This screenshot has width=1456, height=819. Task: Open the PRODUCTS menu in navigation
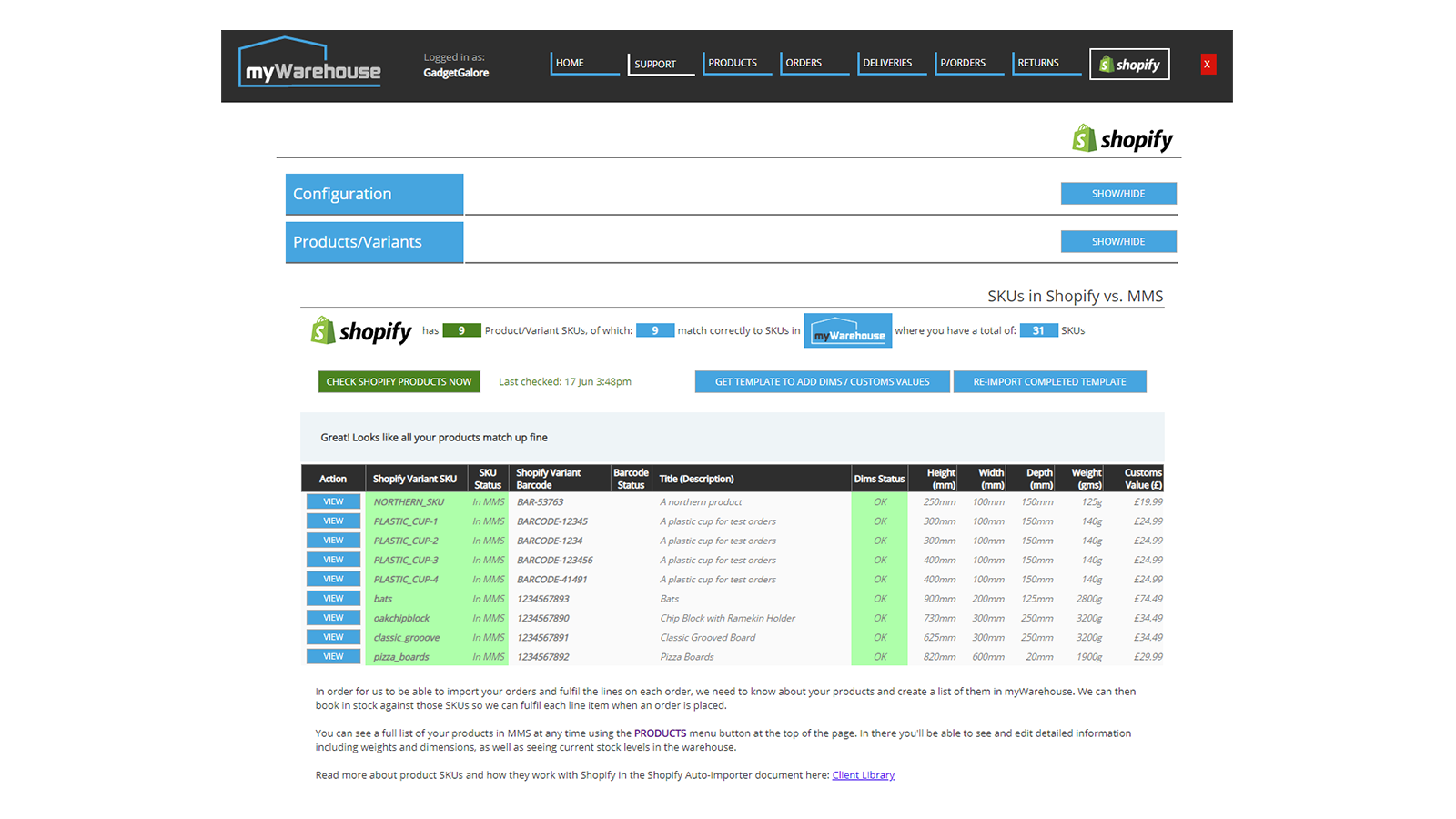point(737,63)
